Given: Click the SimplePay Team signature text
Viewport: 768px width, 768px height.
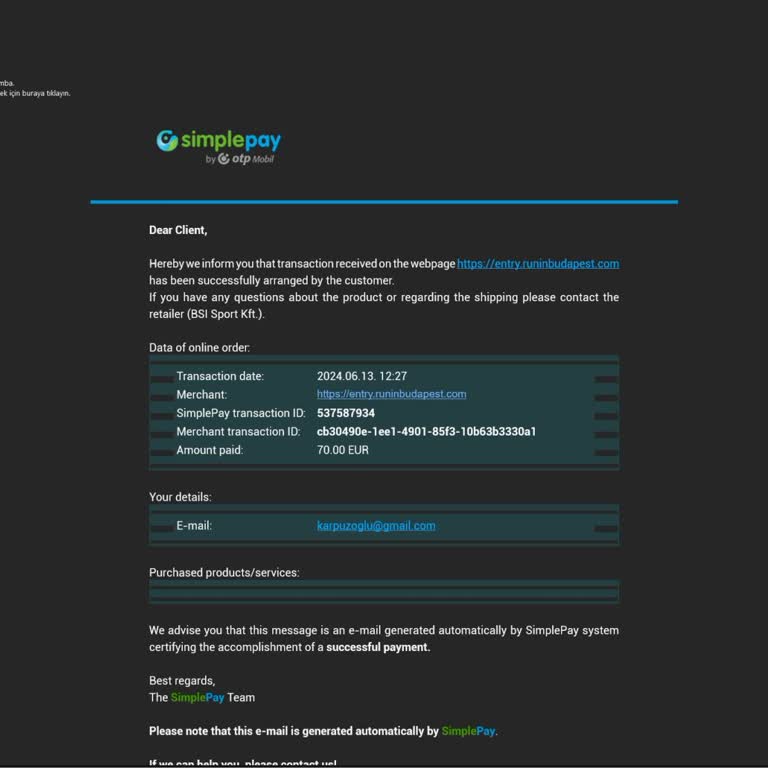Looking at the screenshot, I should click(202, 697).
